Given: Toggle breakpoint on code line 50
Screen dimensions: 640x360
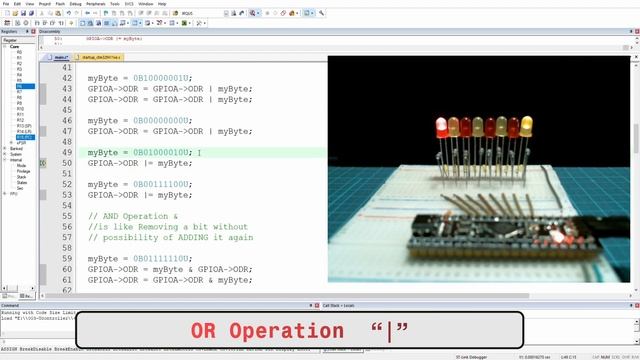Looking at the screenshot, I should point(43,163).
